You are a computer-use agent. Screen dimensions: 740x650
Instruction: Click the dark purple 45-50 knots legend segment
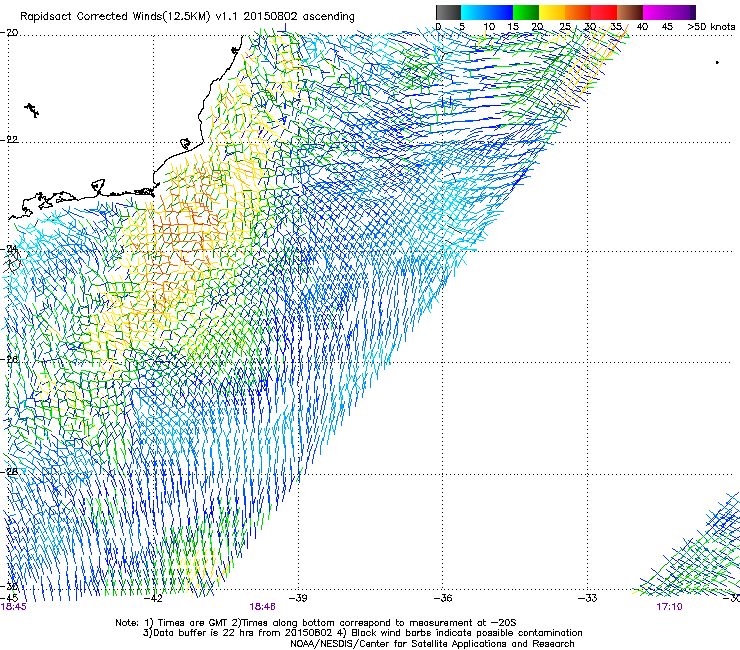coord(682,12)
